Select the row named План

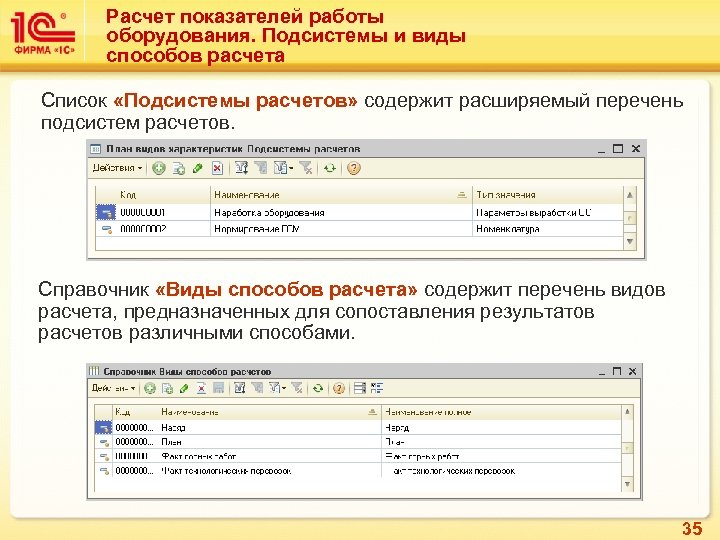pyautogui.click(x=358, y=442)
